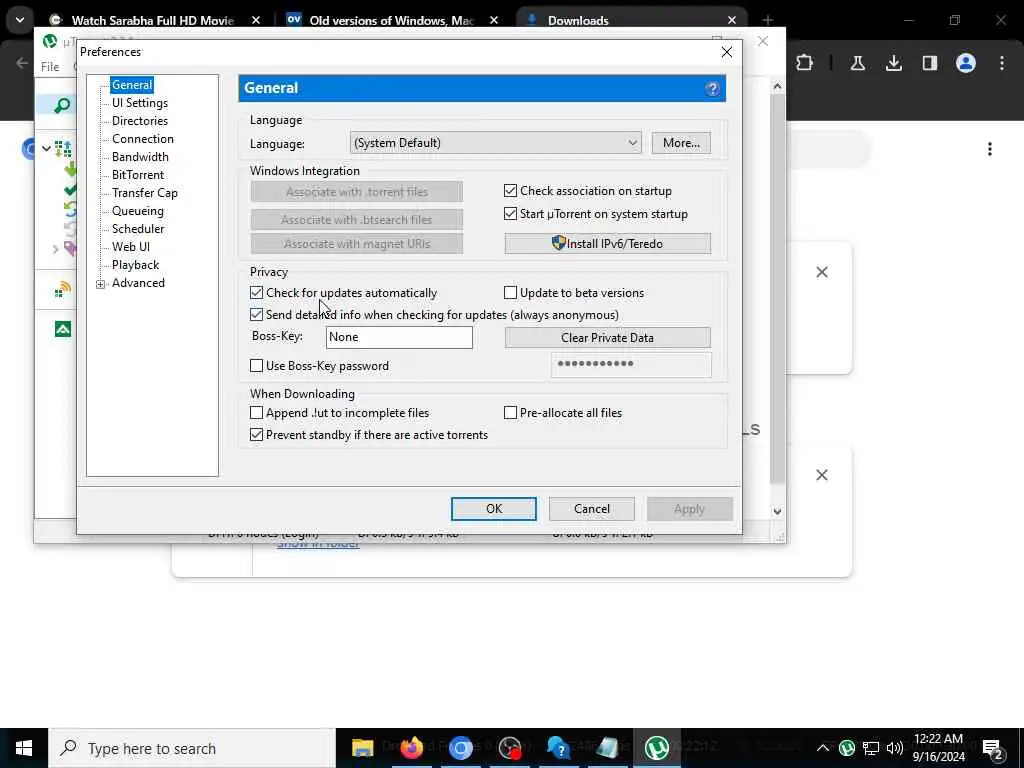Open the µTorrent File menu

coord(50,67)
